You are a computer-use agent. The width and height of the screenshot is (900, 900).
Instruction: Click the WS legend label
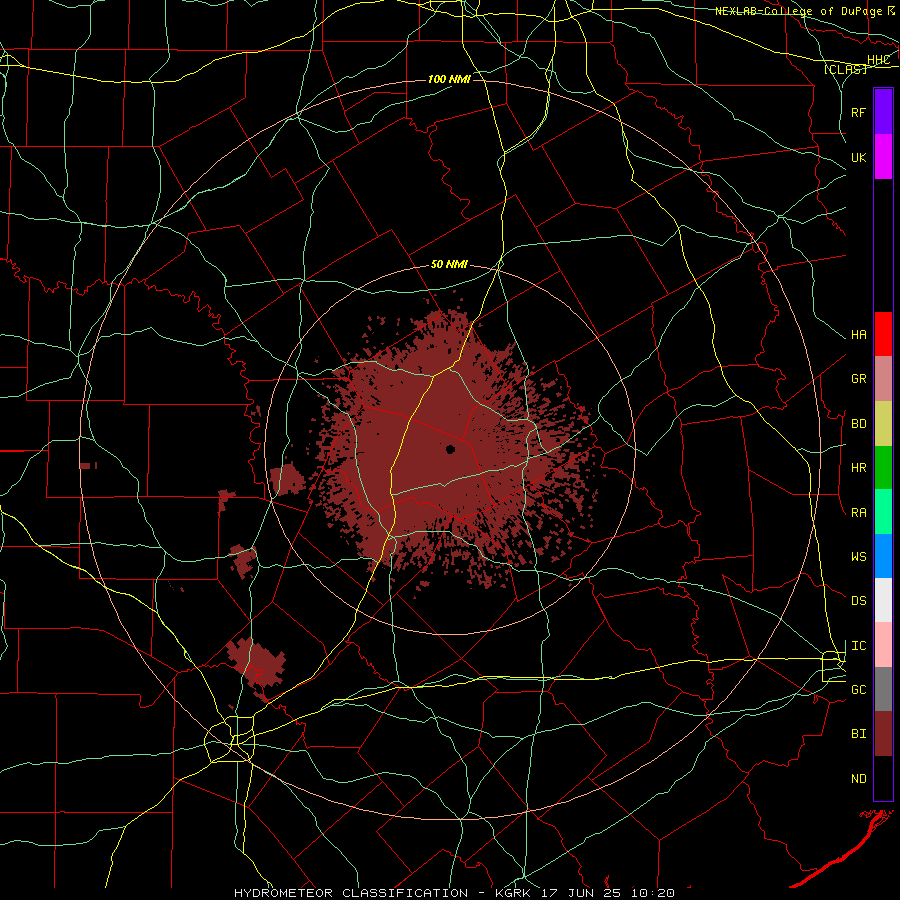[x=859, y=557]
